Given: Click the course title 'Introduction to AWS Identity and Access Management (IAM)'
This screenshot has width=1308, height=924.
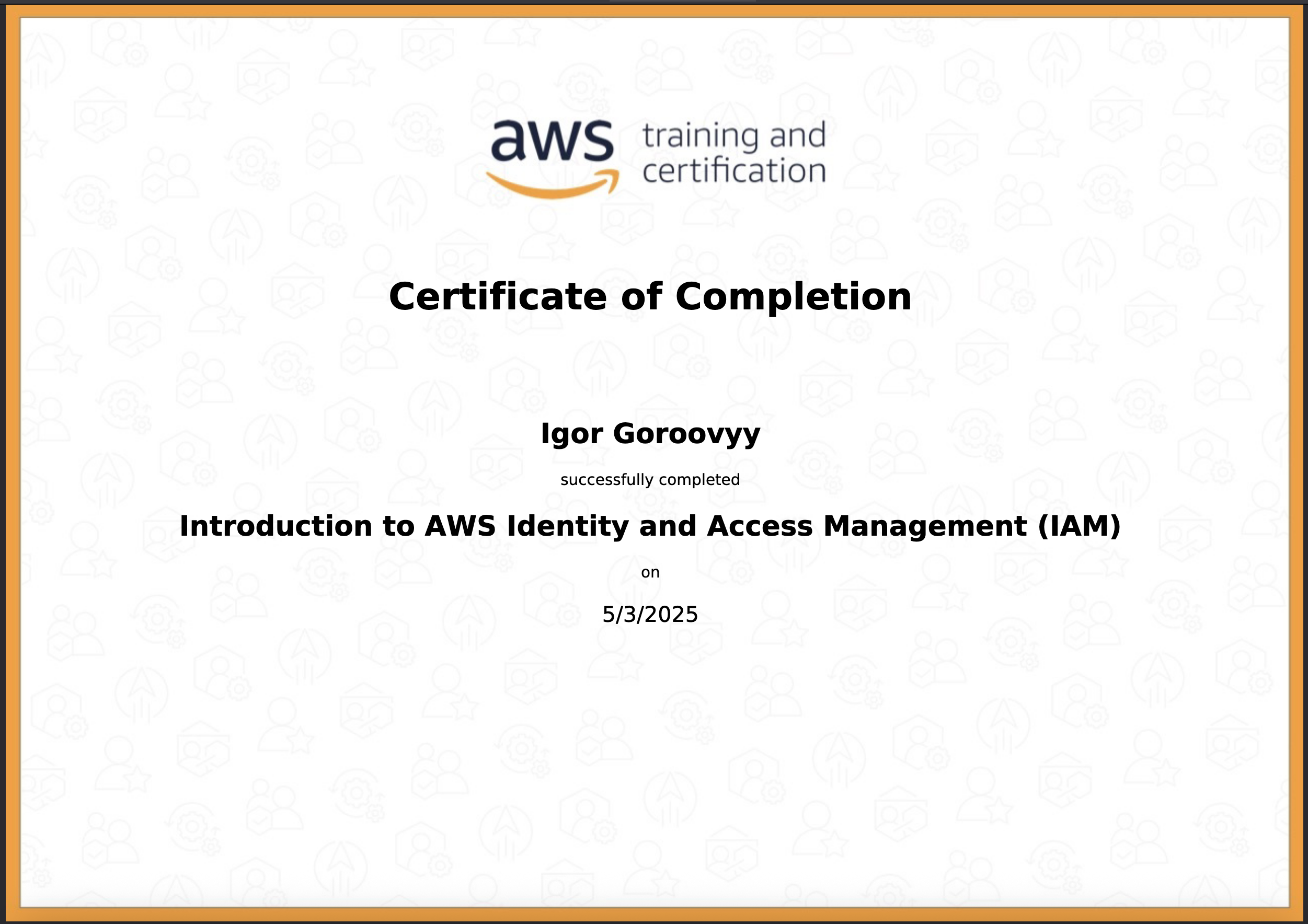Looking at the screenshot, I should coord(650,526).
